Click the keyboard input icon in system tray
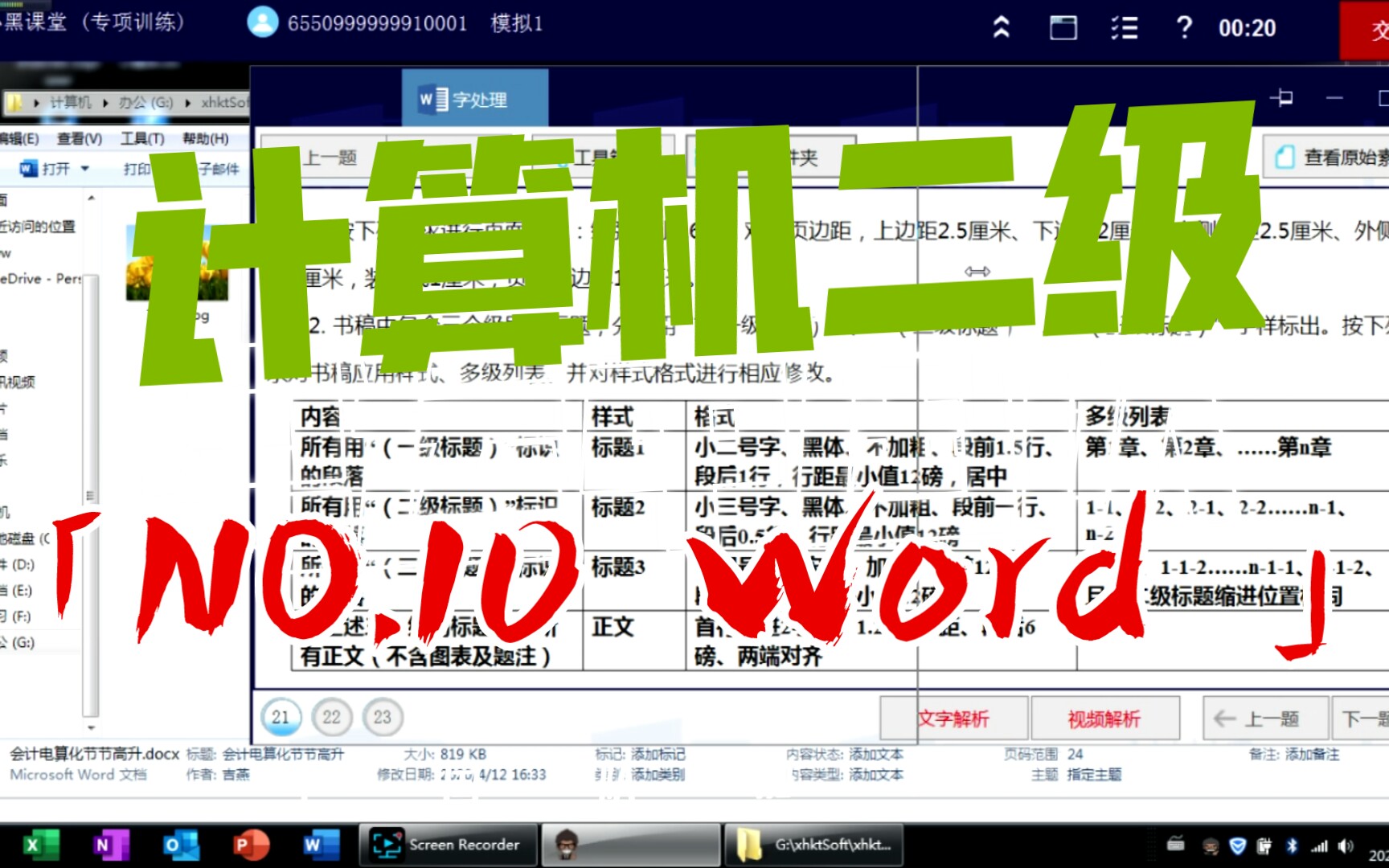The height and width of the screenshot is (868, 1389). [1176, 845]
